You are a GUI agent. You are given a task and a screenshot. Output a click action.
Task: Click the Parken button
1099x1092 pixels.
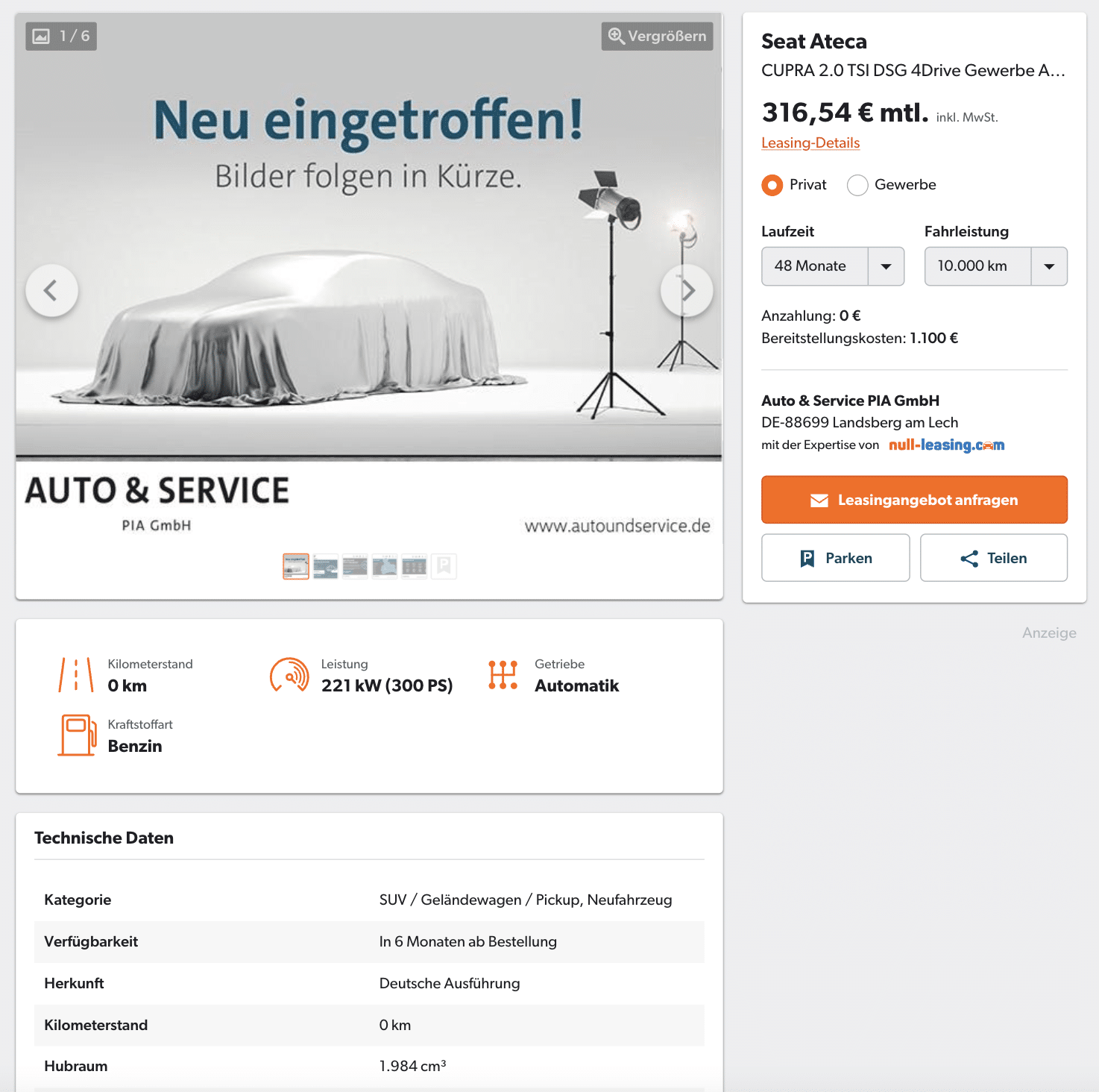click(835, 558)
